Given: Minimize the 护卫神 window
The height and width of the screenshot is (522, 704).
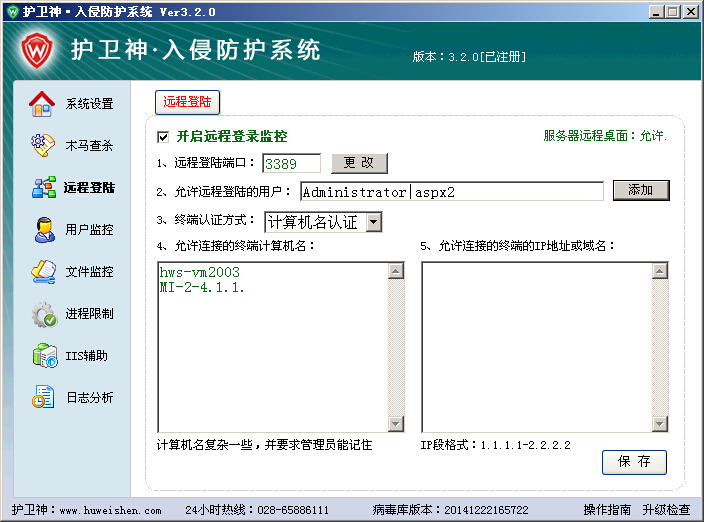Looking at the screenshot, I should [656, 12].
